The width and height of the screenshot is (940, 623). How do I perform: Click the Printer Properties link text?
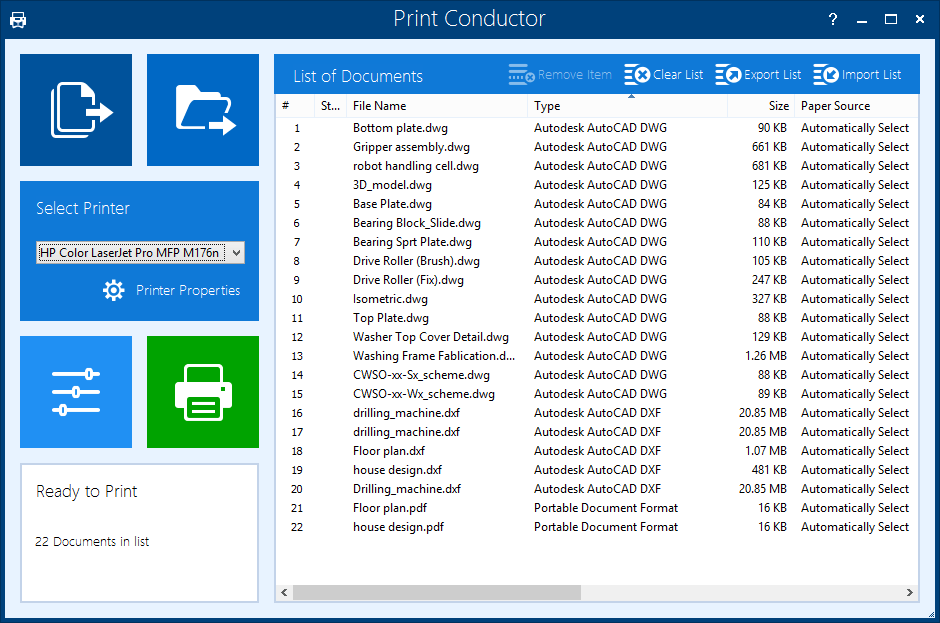tap(188, 290)
